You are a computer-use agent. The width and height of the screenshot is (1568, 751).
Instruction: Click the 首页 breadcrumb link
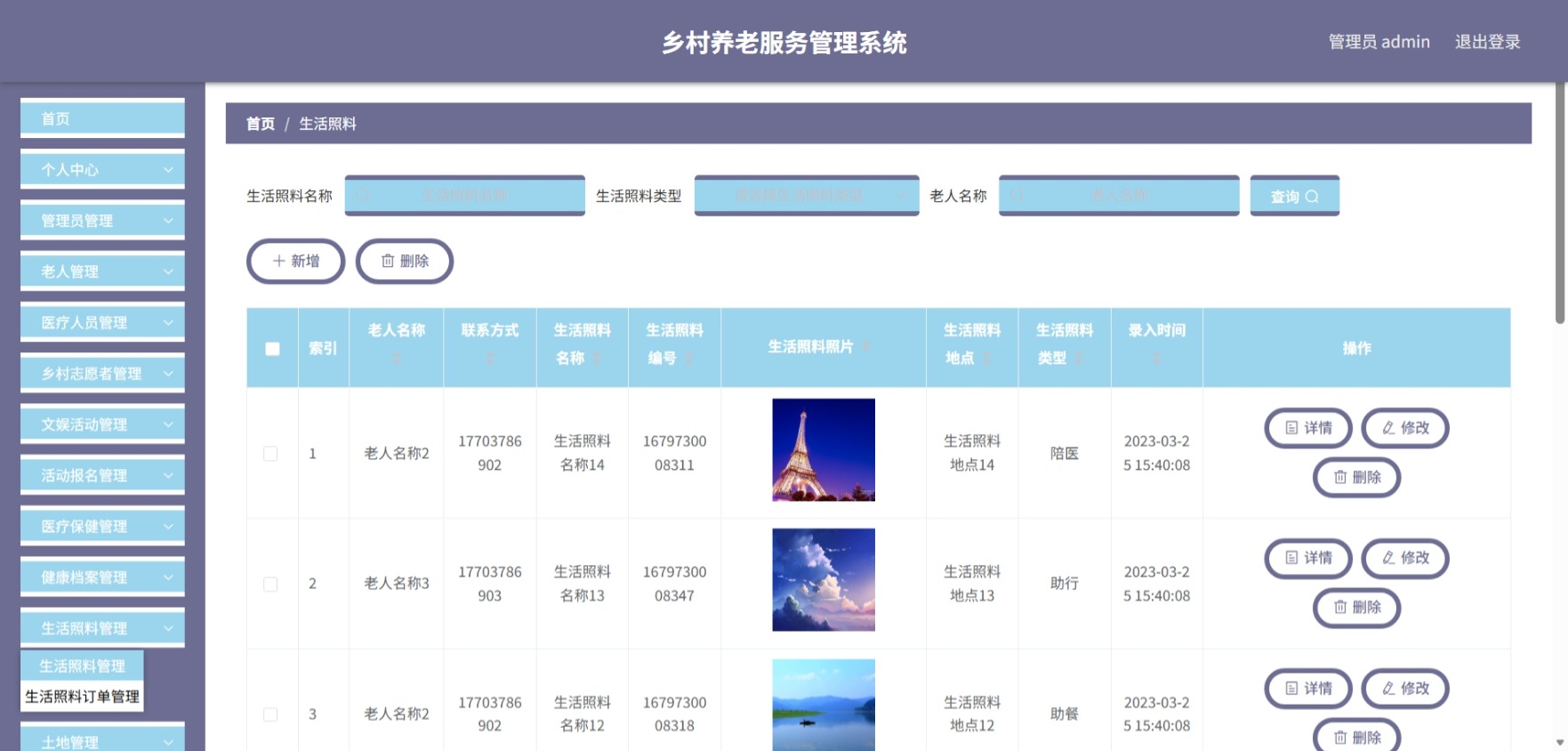(261, 124)
